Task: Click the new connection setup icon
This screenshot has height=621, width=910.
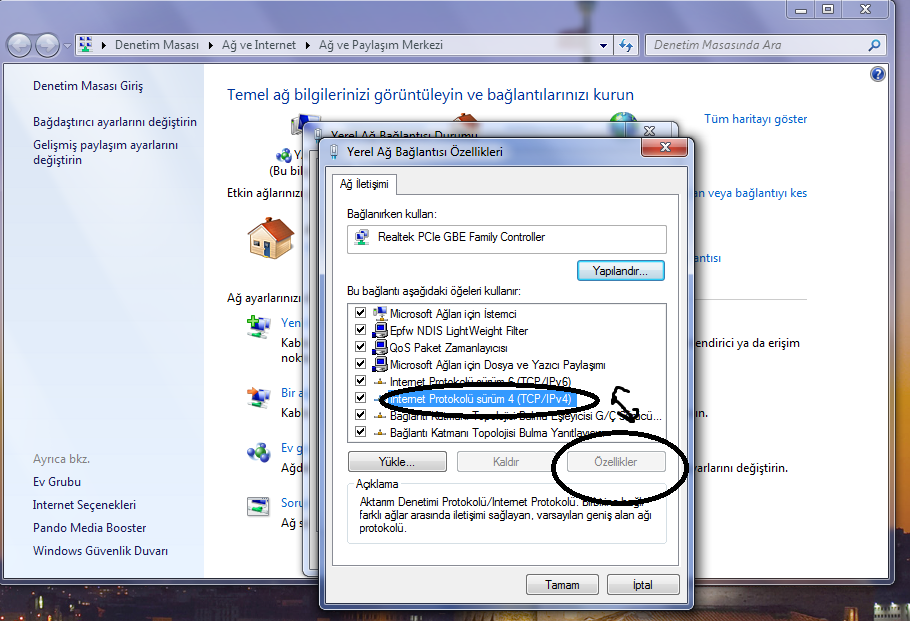Action: click(259, 327)
